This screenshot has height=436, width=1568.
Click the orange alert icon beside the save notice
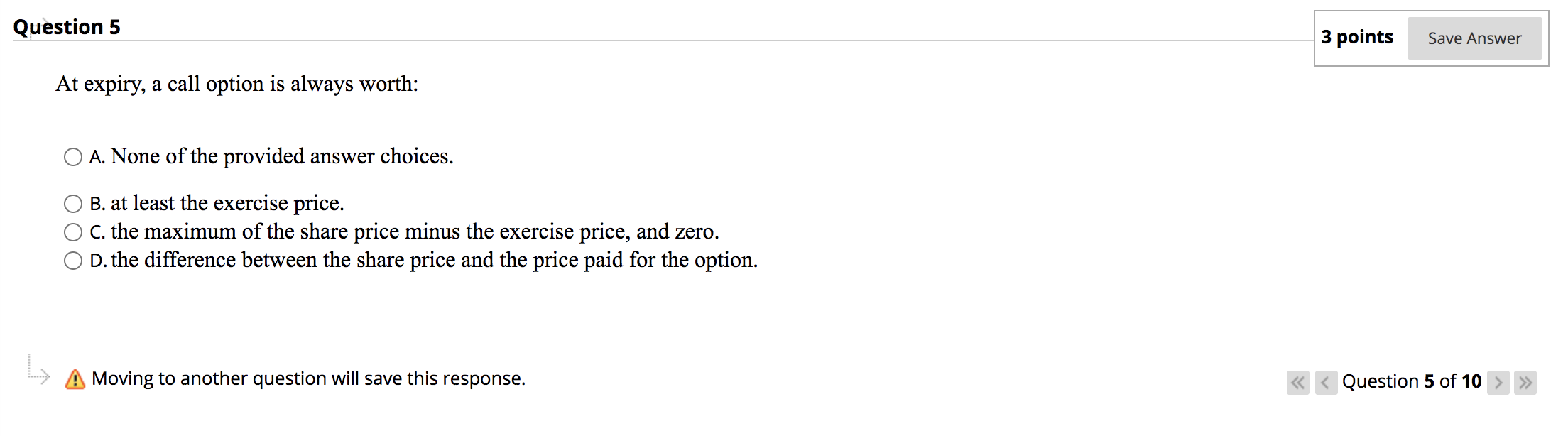point(74,378)
